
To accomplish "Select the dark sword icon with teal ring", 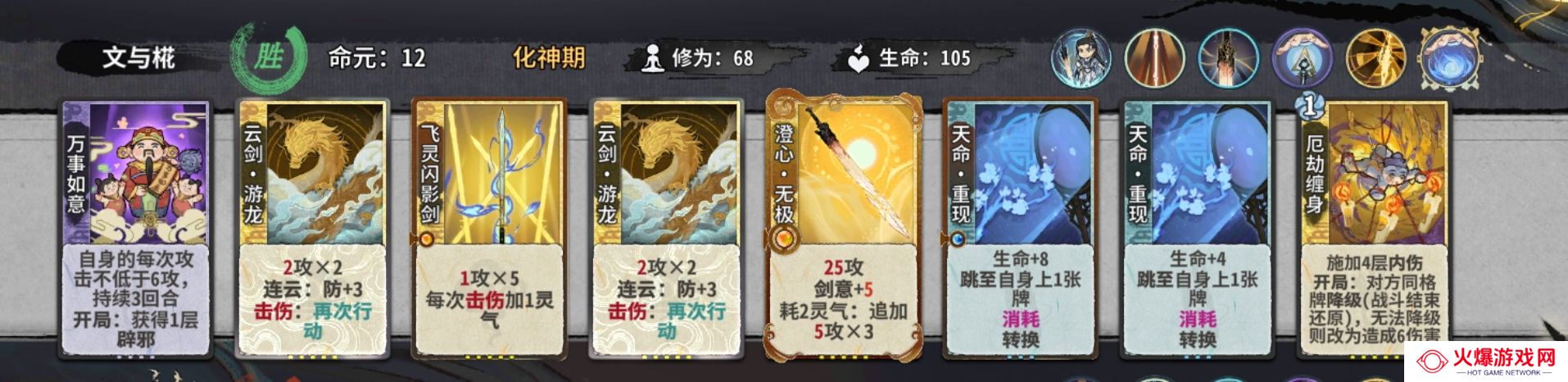I will 1227,57.
